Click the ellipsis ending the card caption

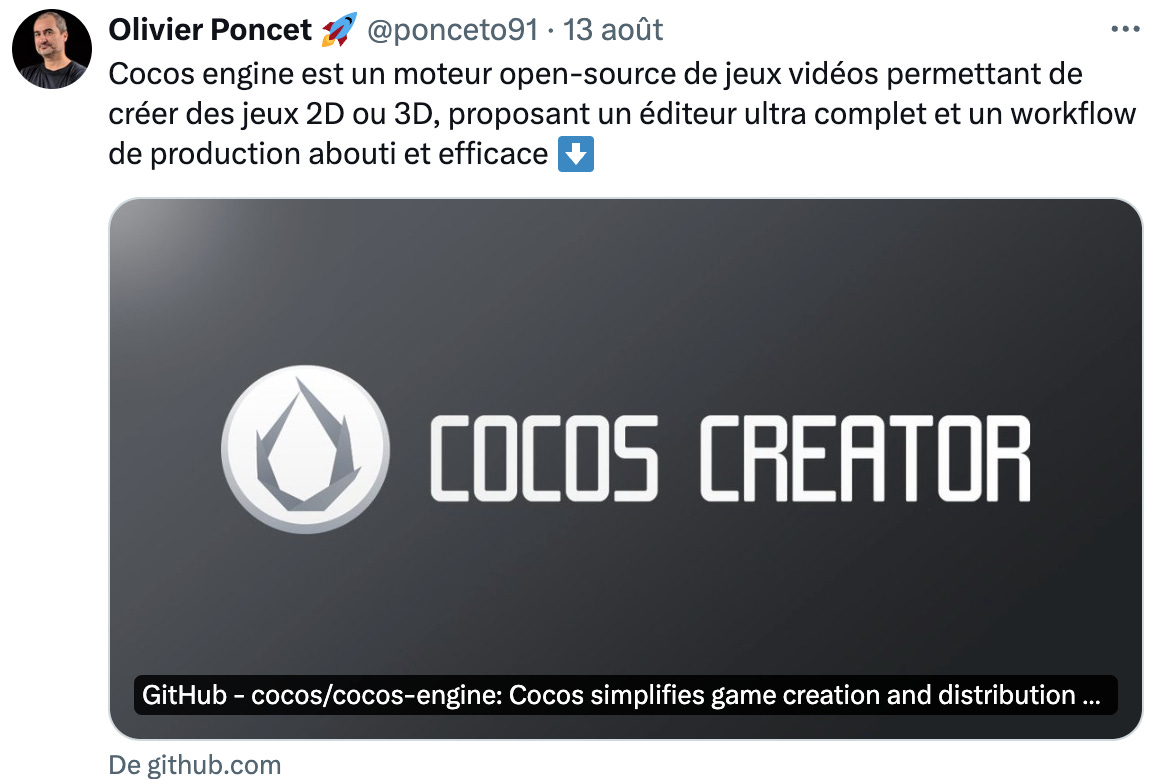1091,696
